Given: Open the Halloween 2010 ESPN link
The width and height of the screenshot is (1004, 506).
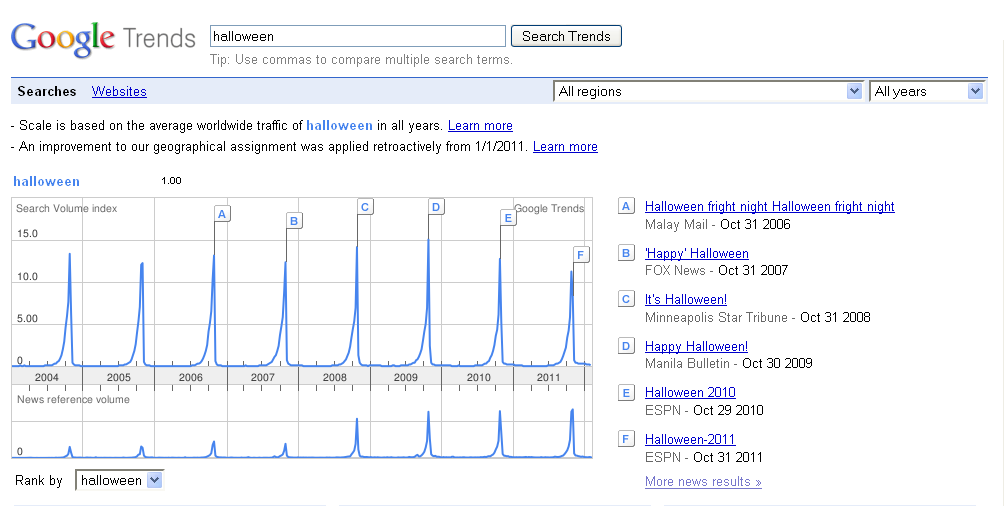Looking at the screenshot, I should [690, 393].
